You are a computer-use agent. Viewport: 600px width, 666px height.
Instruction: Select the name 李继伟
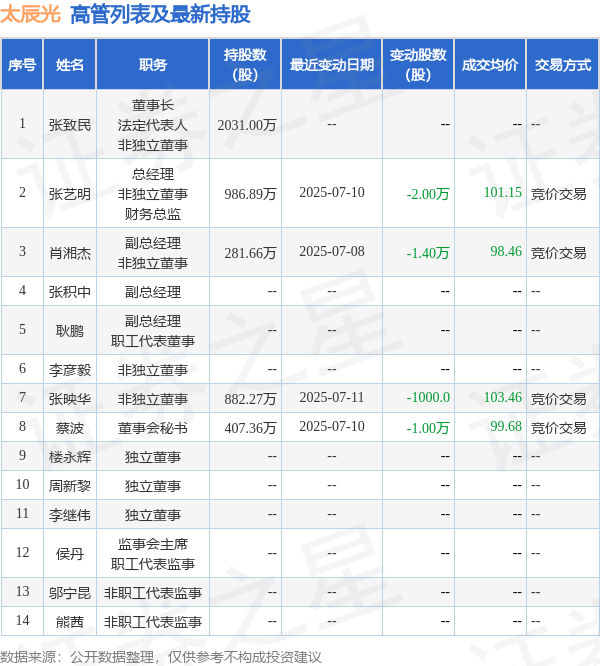(70, 515)
